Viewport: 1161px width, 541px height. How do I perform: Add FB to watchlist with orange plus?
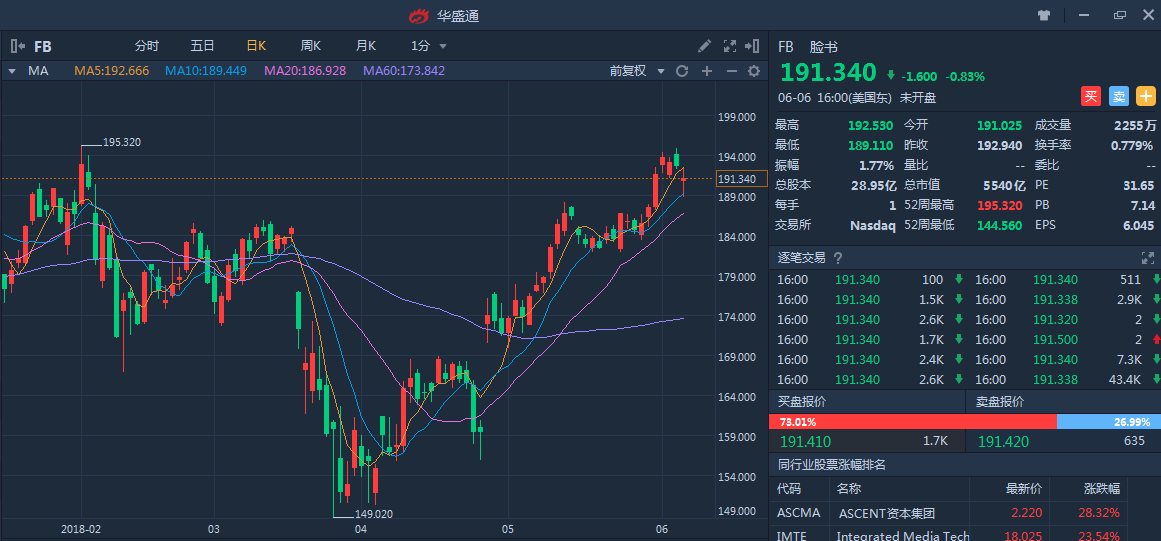click(x=1144, y=96)
